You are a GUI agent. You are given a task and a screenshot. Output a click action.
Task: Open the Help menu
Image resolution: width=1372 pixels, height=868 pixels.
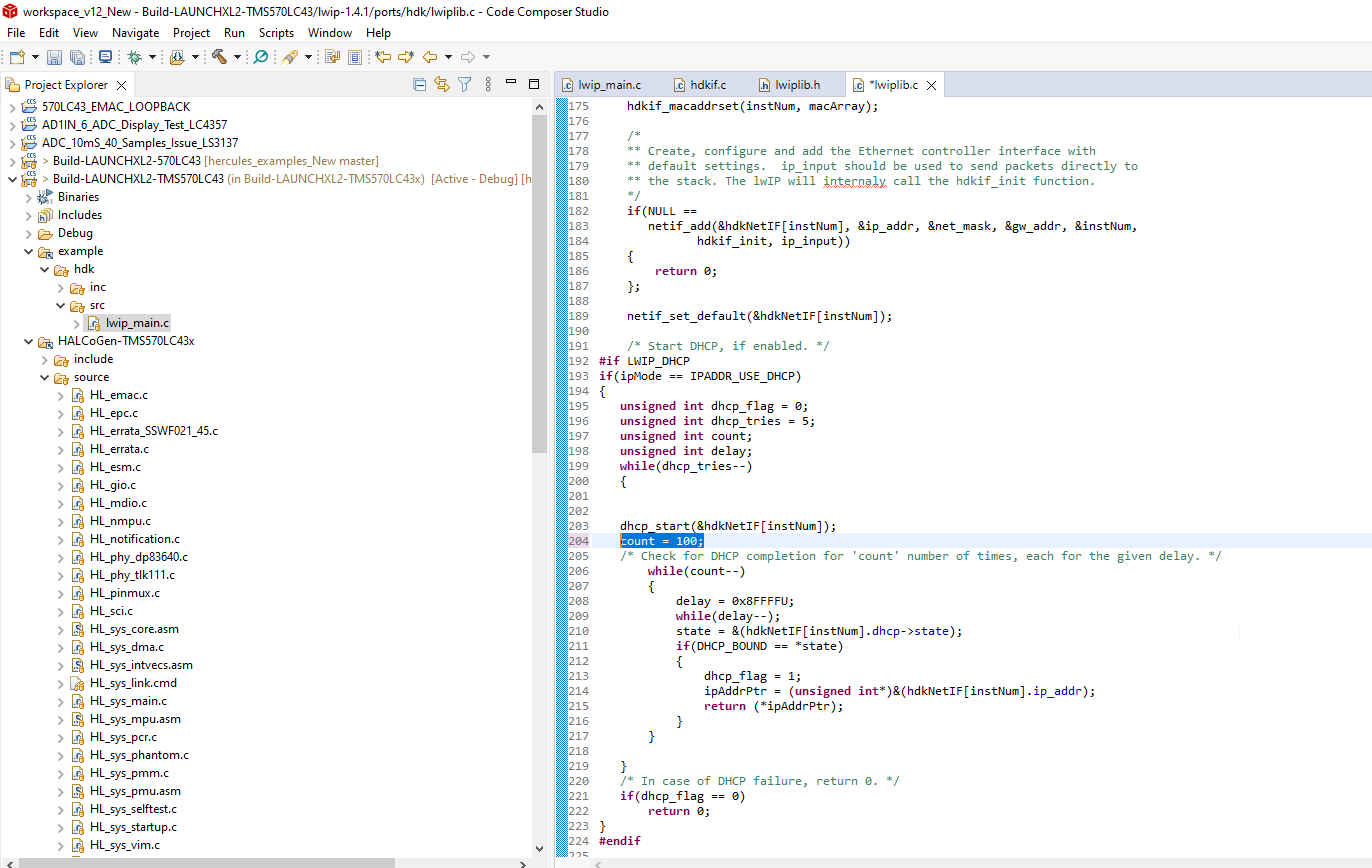click(378, 33)
